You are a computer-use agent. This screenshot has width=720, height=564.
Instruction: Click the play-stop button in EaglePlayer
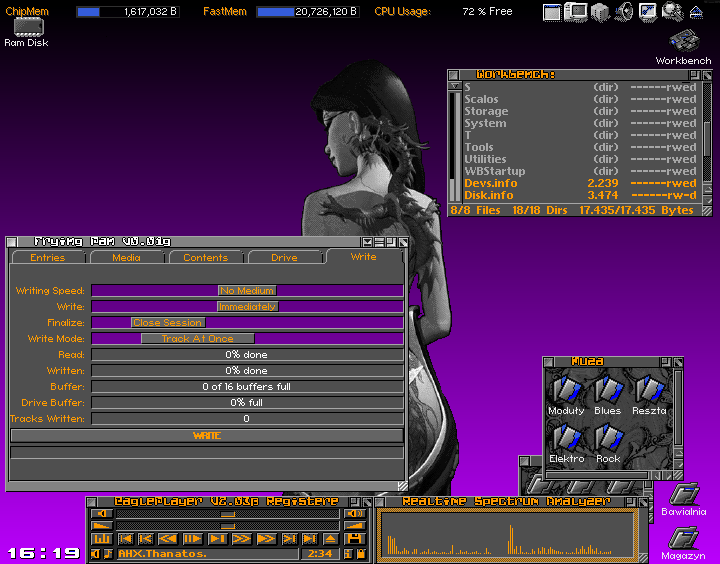pos(218,539)
